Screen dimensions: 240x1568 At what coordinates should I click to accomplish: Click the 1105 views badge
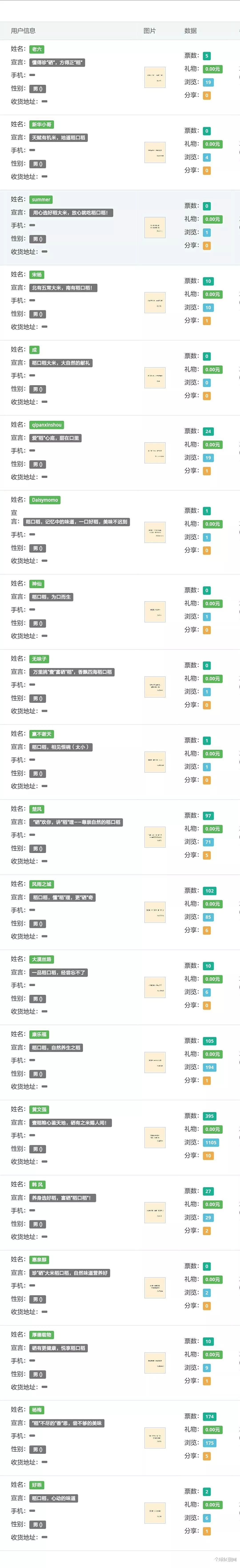pyautogui.click(x=211, y=1143)
